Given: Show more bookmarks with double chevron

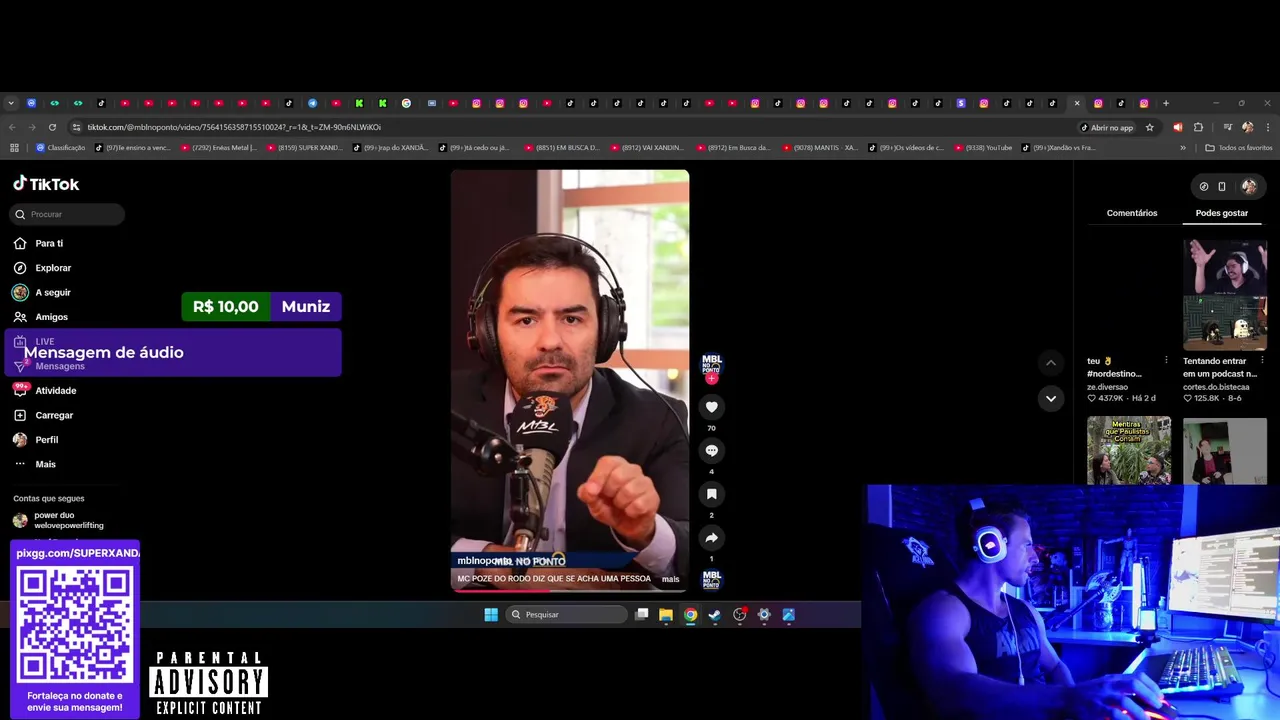Looking at the screenshot, I should [x=1183, y=148].
